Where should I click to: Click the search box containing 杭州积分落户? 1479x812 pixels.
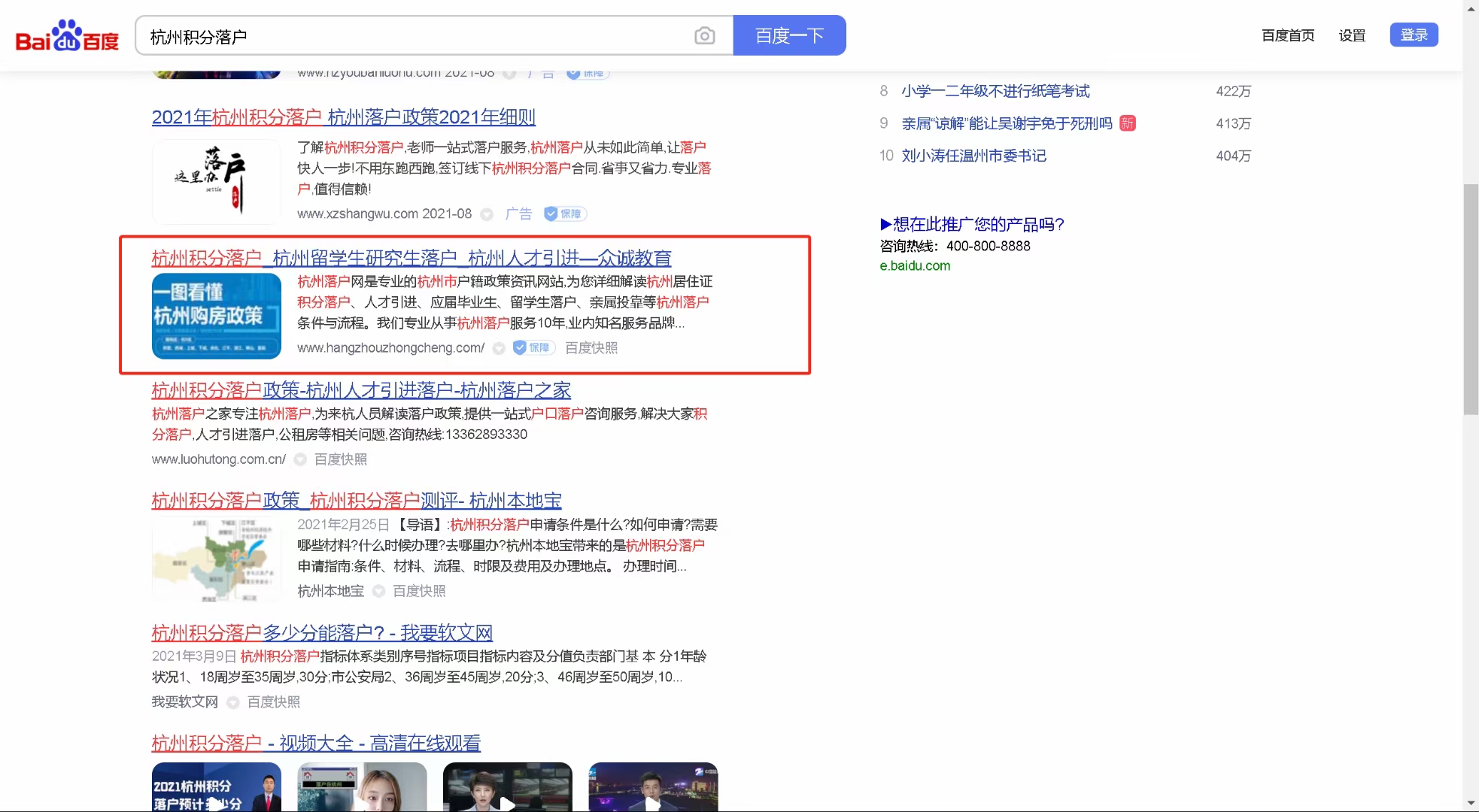434,35
